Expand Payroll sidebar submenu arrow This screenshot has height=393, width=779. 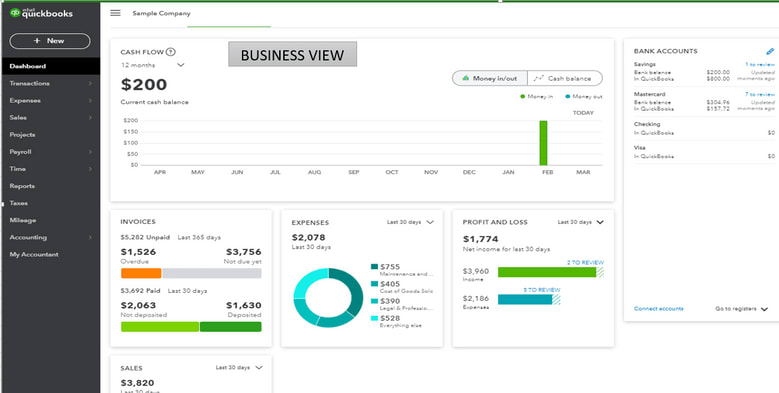[x=90, y=152]
